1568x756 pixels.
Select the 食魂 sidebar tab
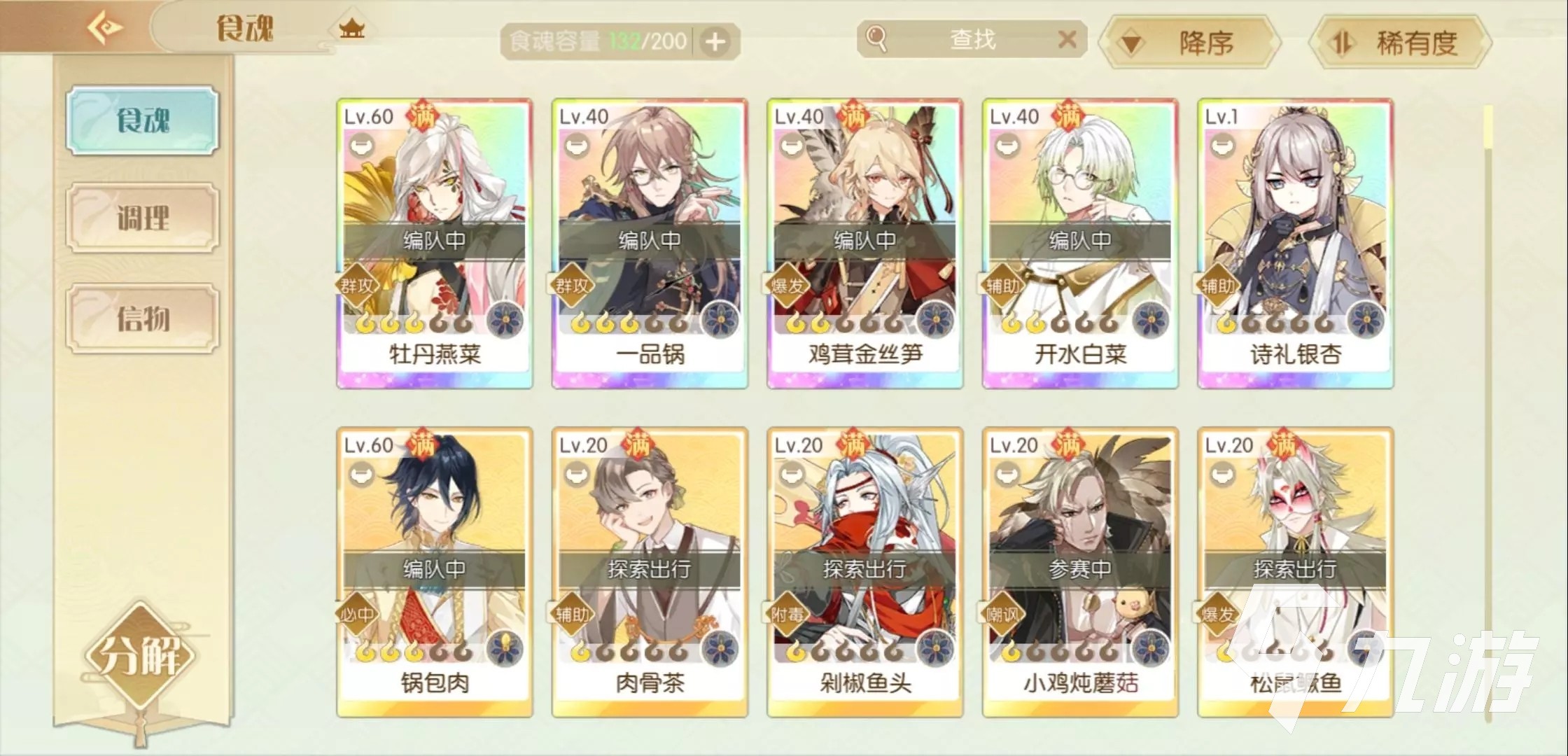click(143, 120)
